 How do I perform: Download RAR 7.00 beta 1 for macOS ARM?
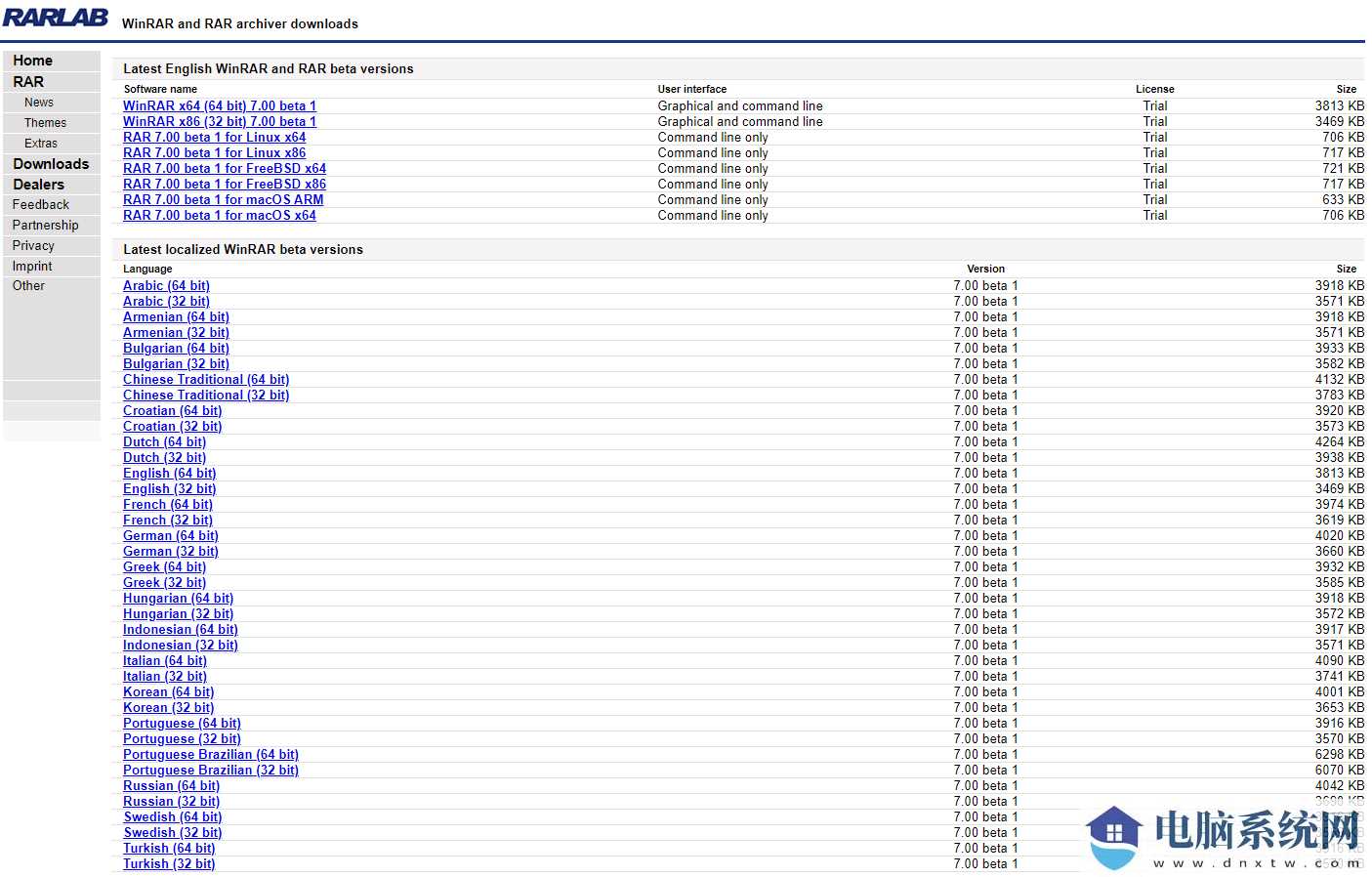tap(223, 200)
